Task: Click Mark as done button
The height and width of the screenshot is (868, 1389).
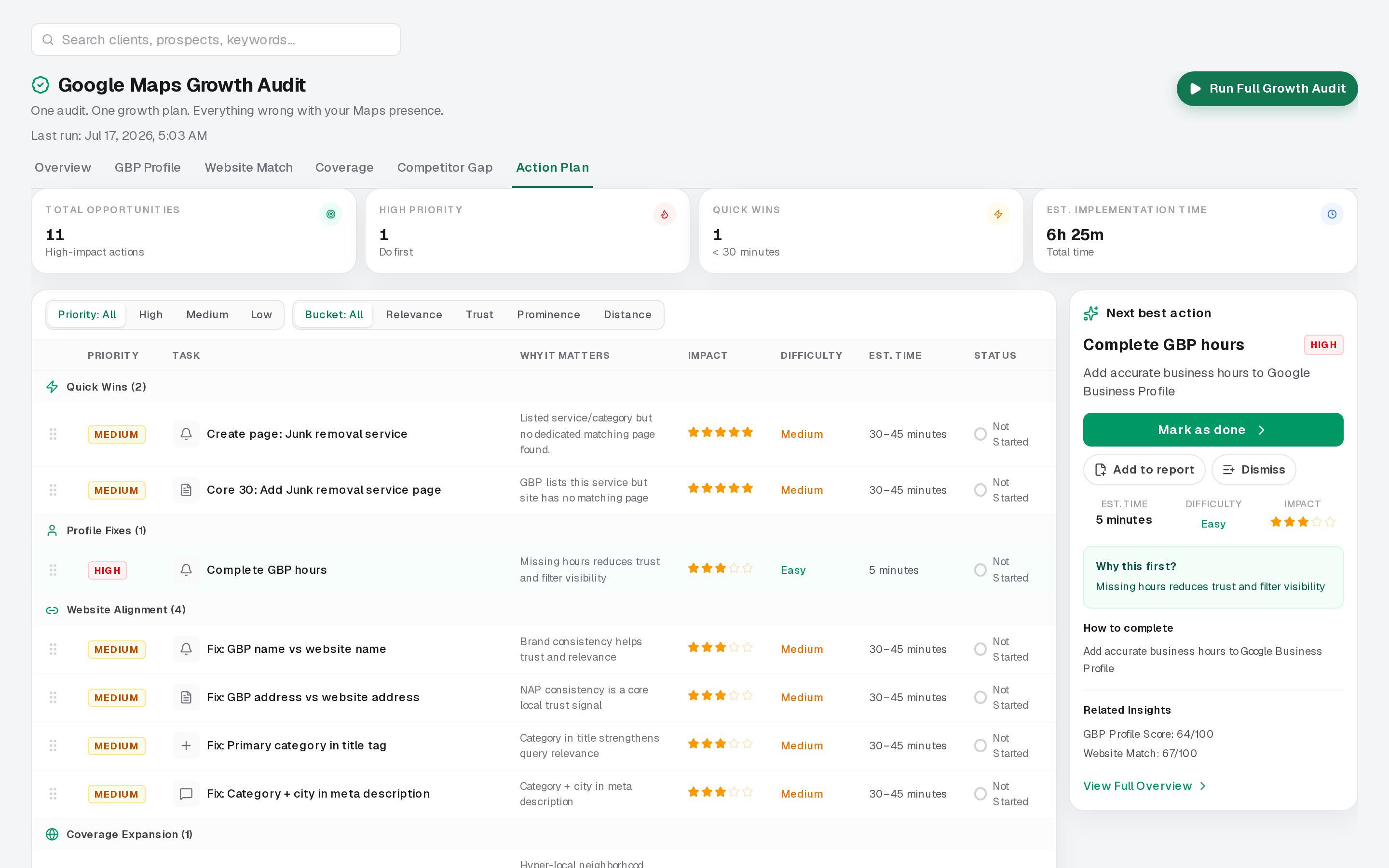Action: [1213, 429]
